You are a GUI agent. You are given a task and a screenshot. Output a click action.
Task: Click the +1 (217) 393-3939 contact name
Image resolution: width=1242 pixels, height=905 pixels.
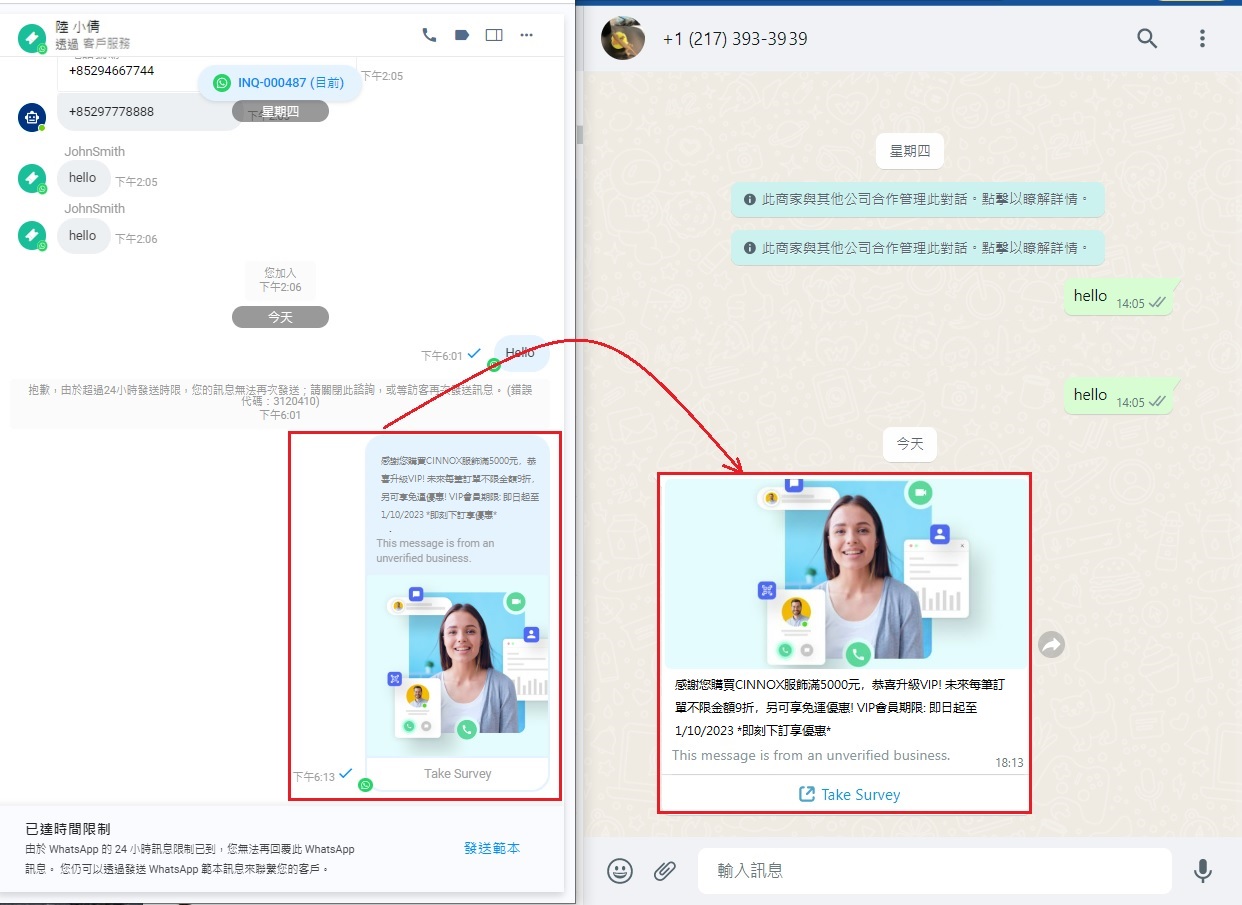tap(735, 39)
